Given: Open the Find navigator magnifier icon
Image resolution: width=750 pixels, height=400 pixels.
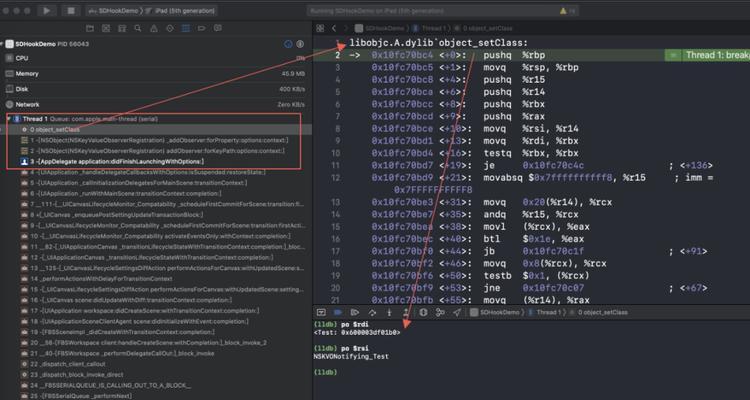Looking at the screenshot, I should point(138,29).
